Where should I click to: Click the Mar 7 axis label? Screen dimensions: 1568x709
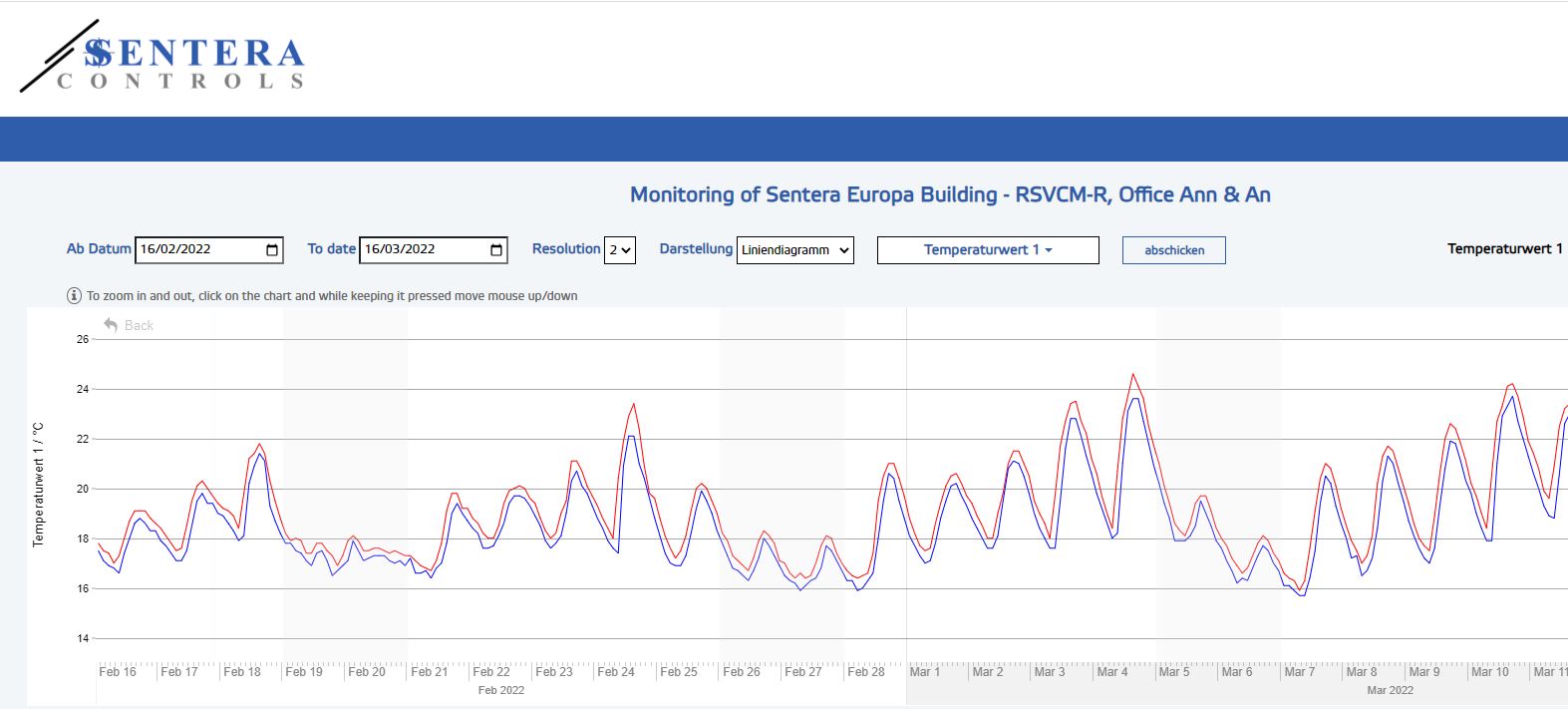click(1300, 672)
